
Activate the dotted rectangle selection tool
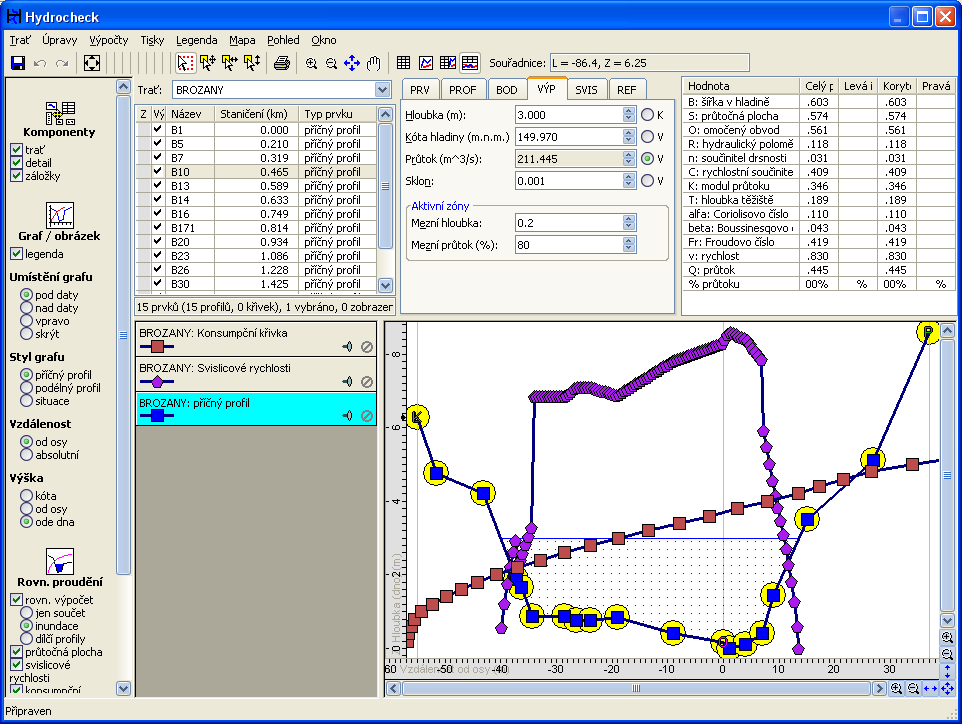pos(185,63)
